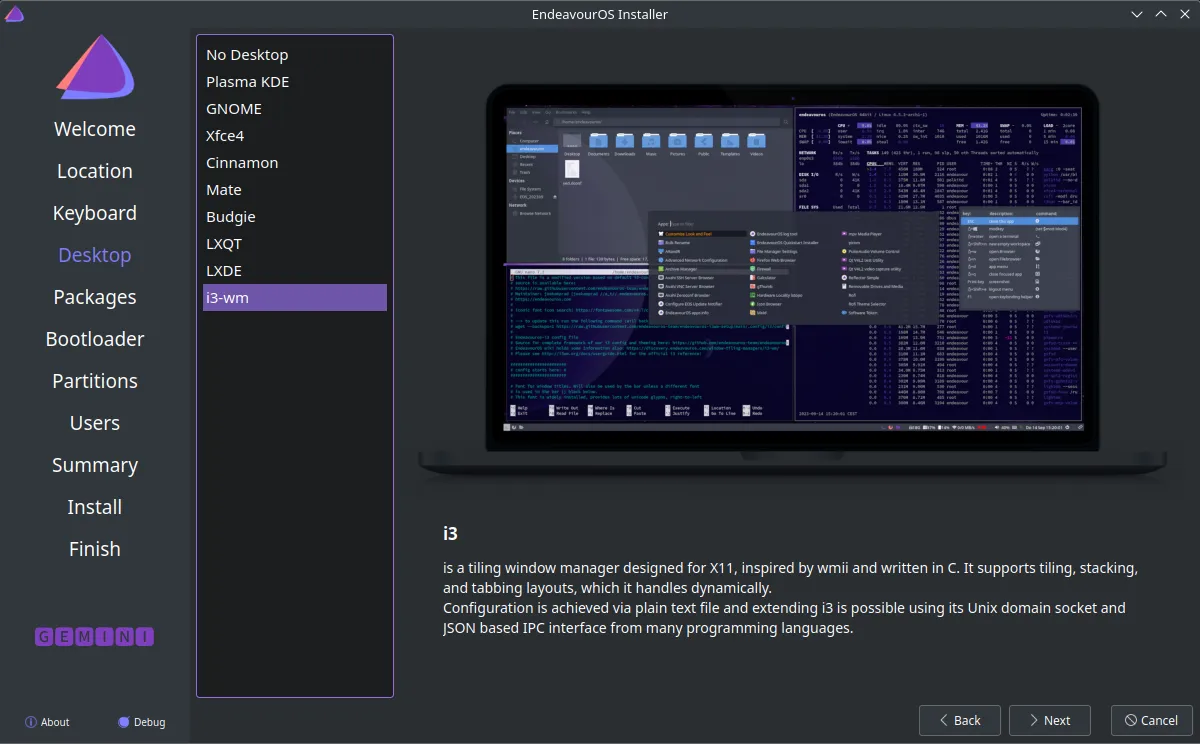The width and height of the screenshot is (1200, 744).
Task: Click the window title bar app icon
Action: (14, 14)
